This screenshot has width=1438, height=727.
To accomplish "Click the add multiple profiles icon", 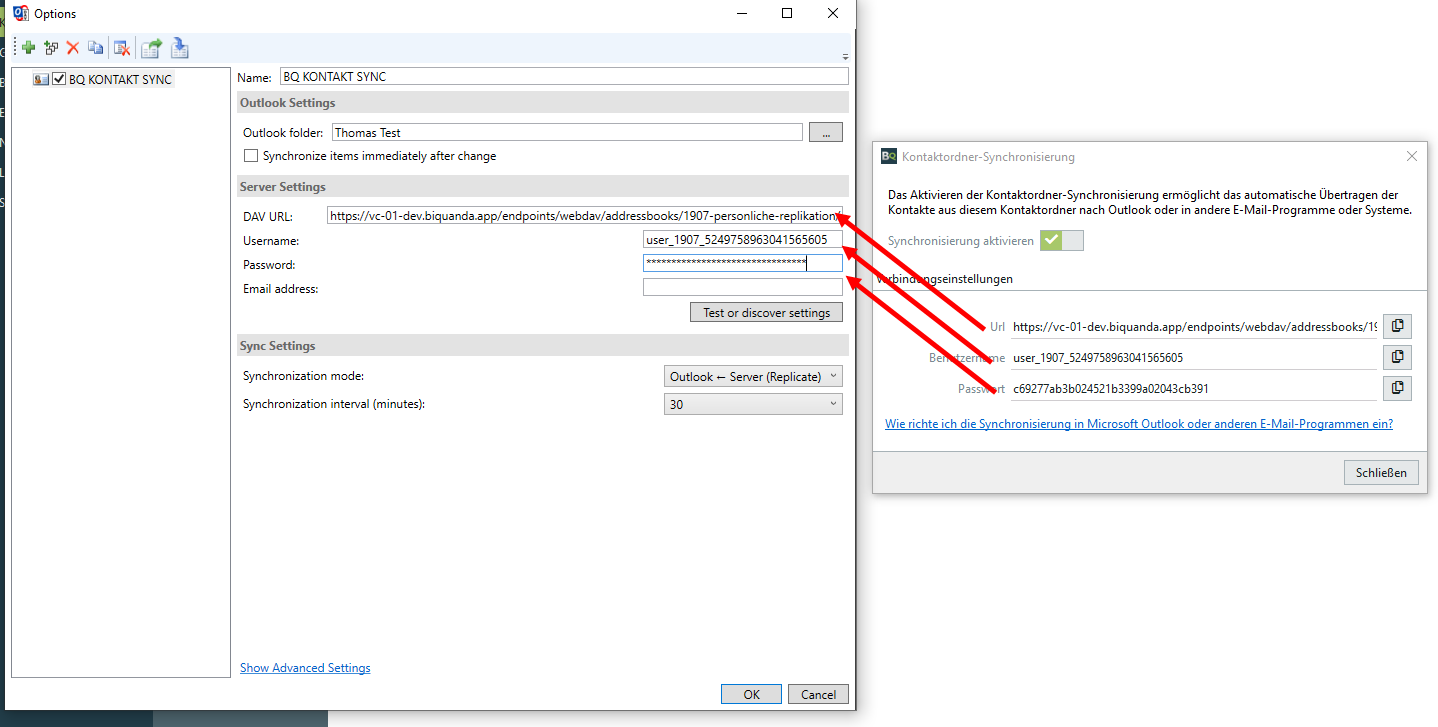I will (x=51, y=48).
